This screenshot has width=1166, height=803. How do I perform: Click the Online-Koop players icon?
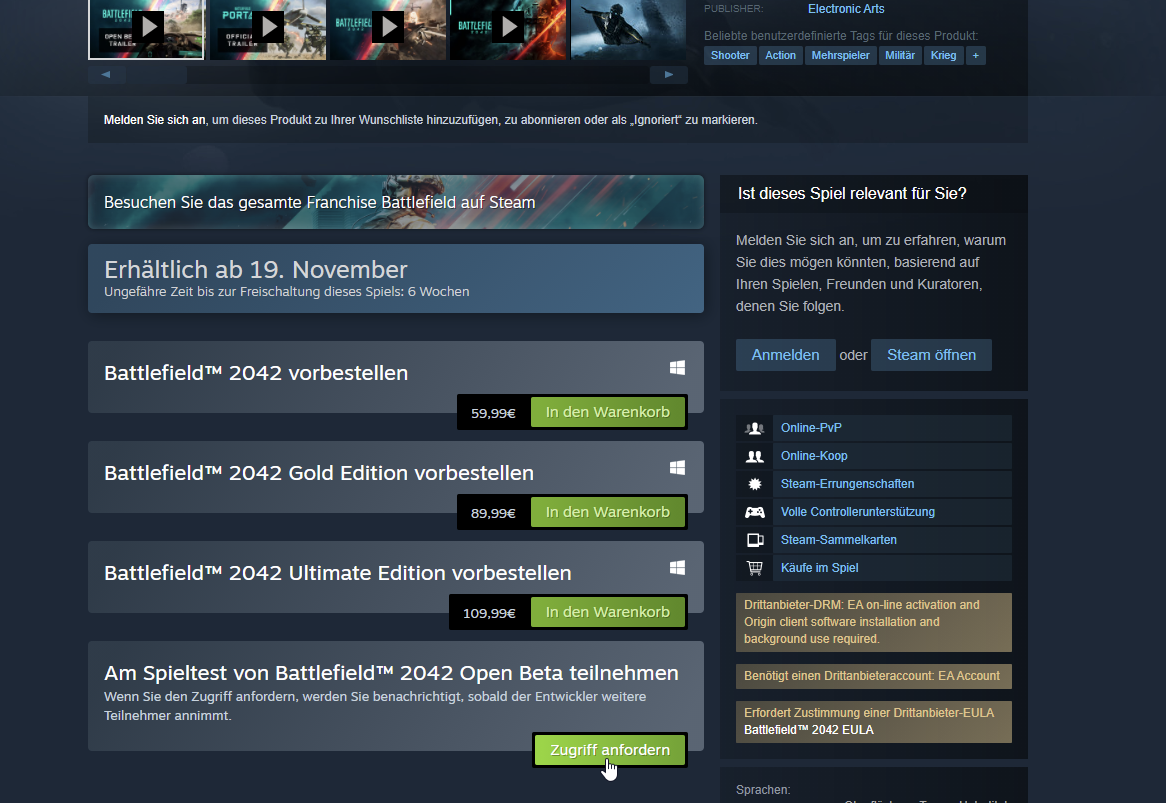[x=755, y=456]
